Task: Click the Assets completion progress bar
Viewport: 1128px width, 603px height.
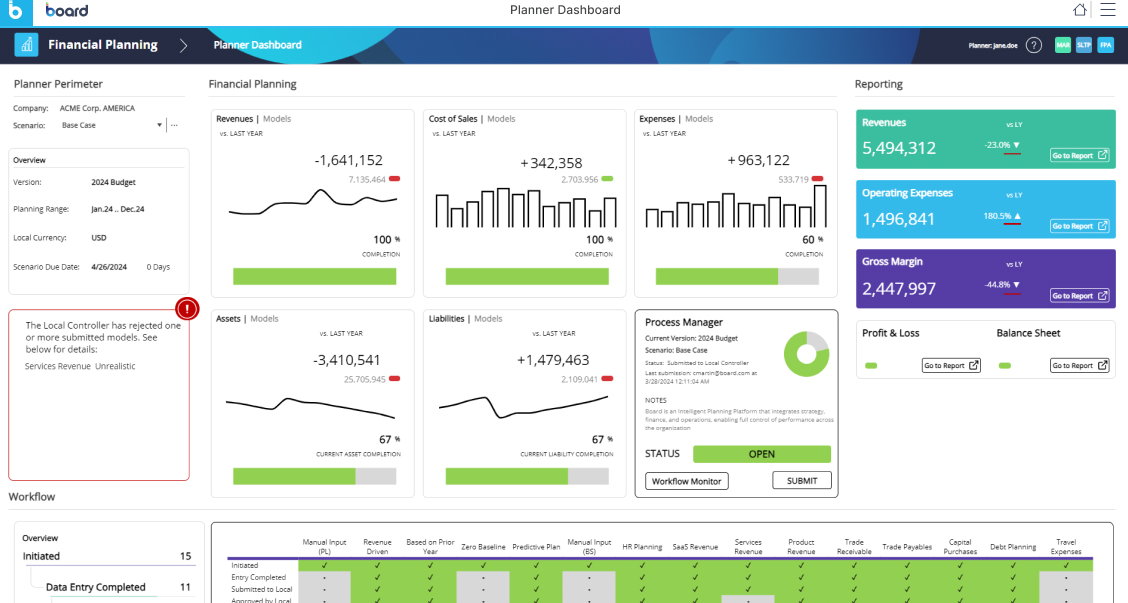Action: click(310, 478)
